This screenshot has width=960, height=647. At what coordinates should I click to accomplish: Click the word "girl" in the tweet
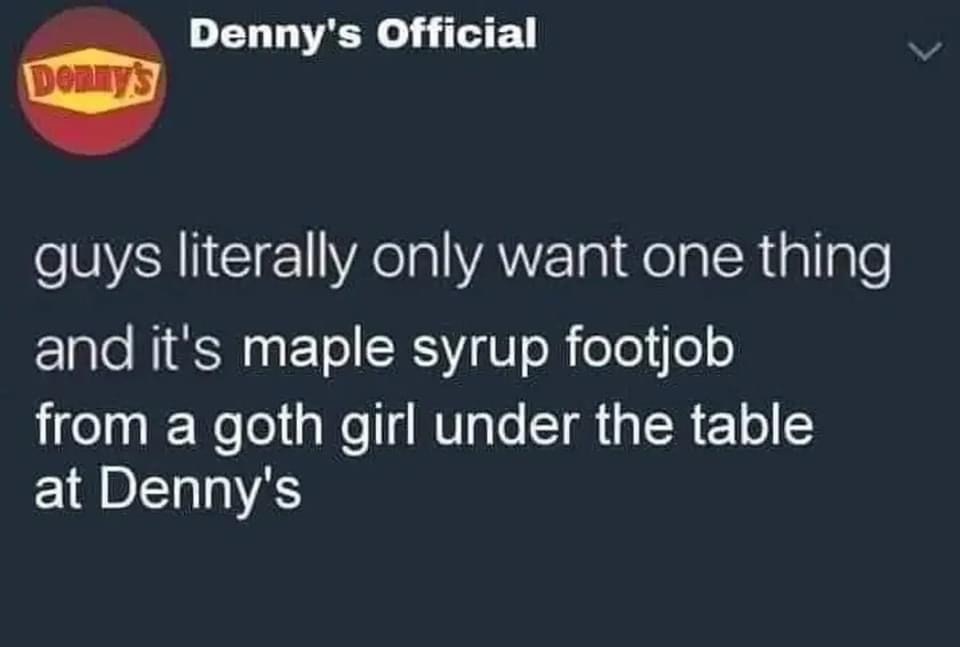(379, 426)
